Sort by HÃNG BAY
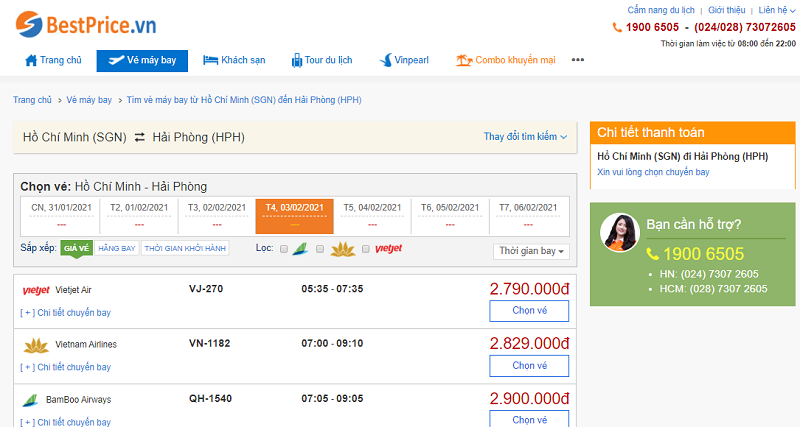Viewport: 800px width, 427px height. pos(117,248)
